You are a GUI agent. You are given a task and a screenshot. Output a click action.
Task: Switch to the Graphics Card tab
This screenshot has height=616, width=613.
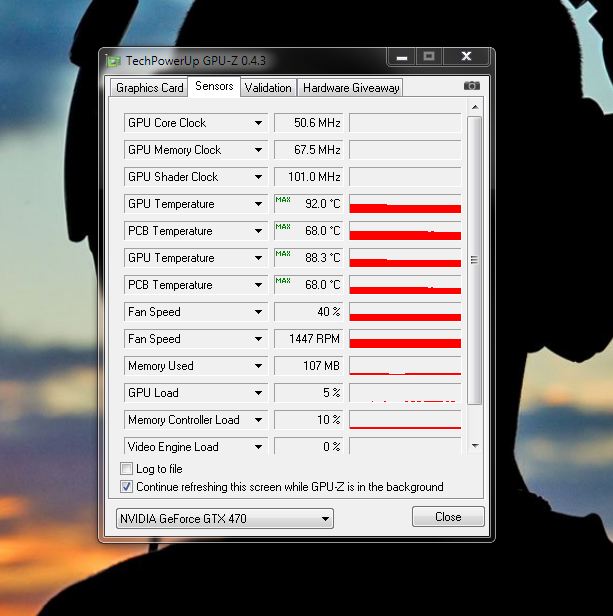point(150,88)
